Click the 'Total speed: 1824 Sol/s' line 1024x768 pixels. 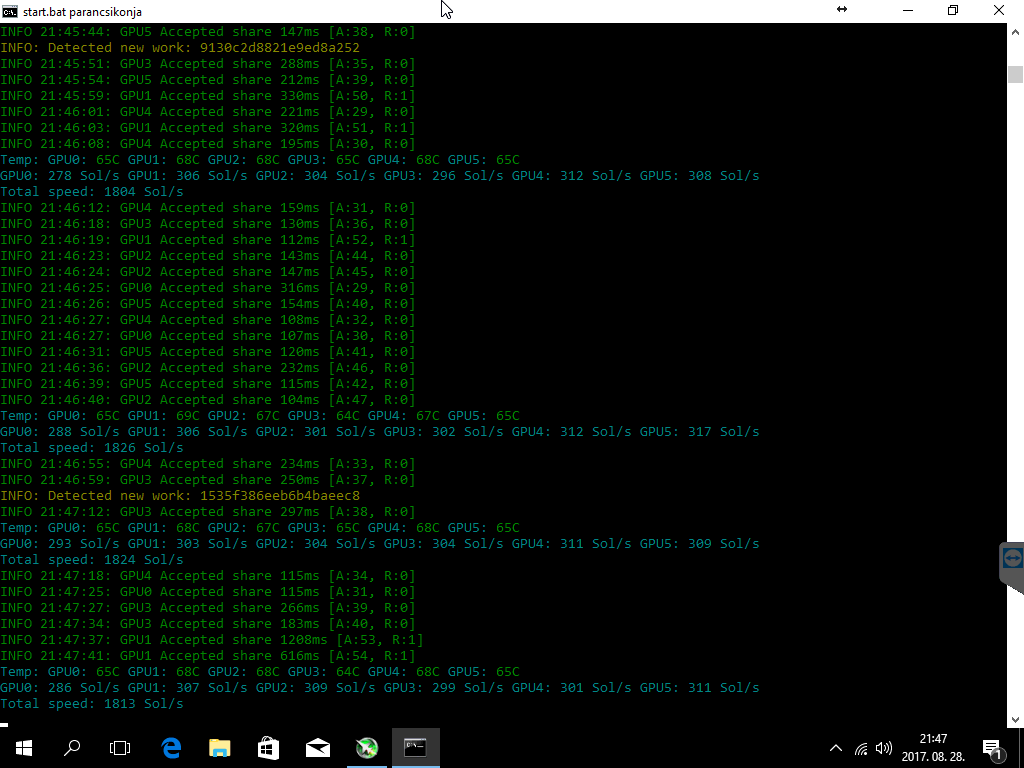point(91,560)
